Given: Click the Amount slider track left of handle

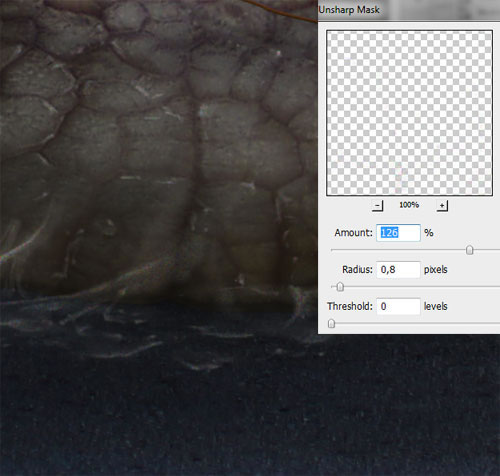Looking at the screenshot, I should click(399, 250).
